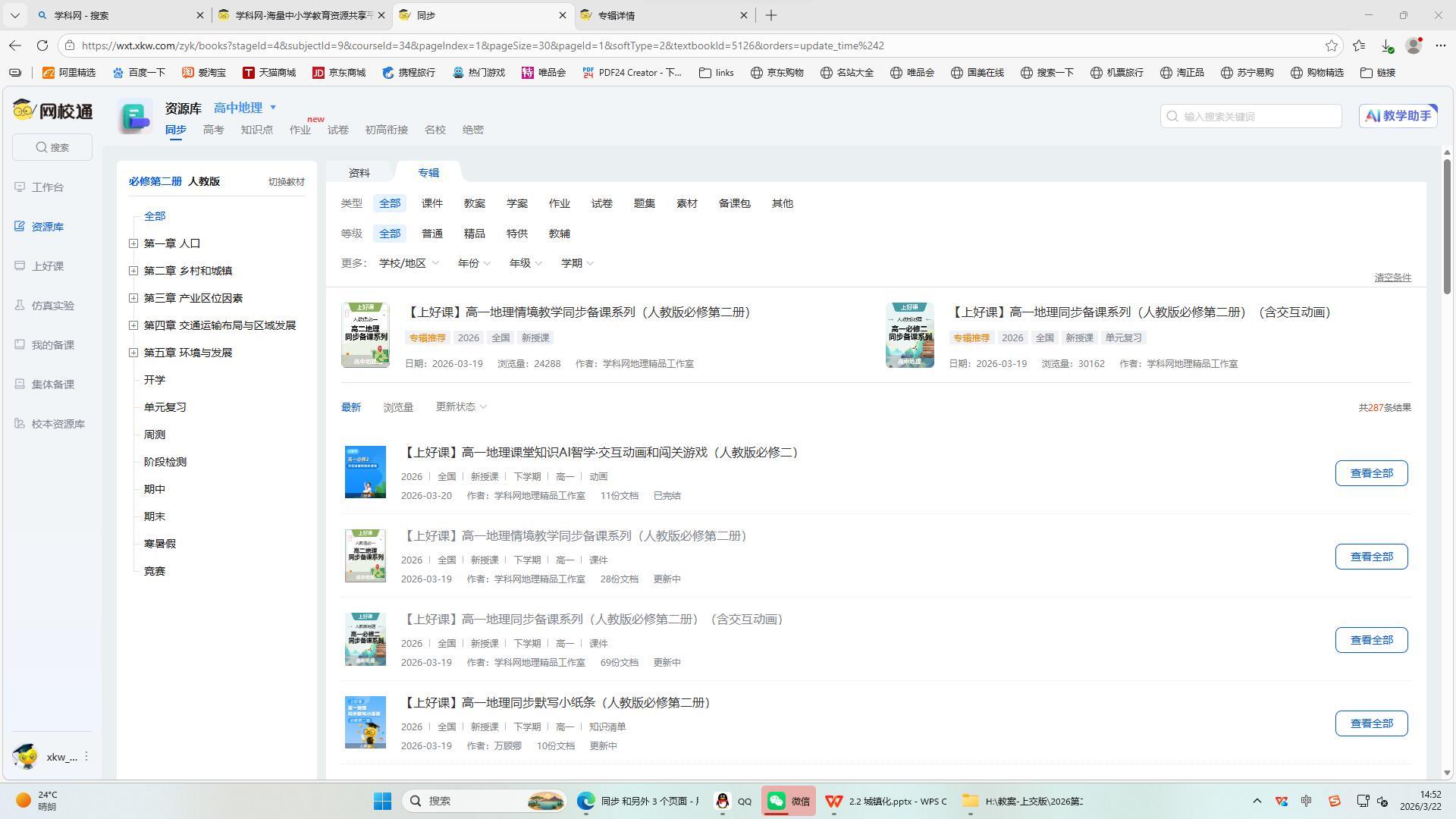Open 集体备课 sidebar item
1456x819 pixels.
click(x=52, y=384)
